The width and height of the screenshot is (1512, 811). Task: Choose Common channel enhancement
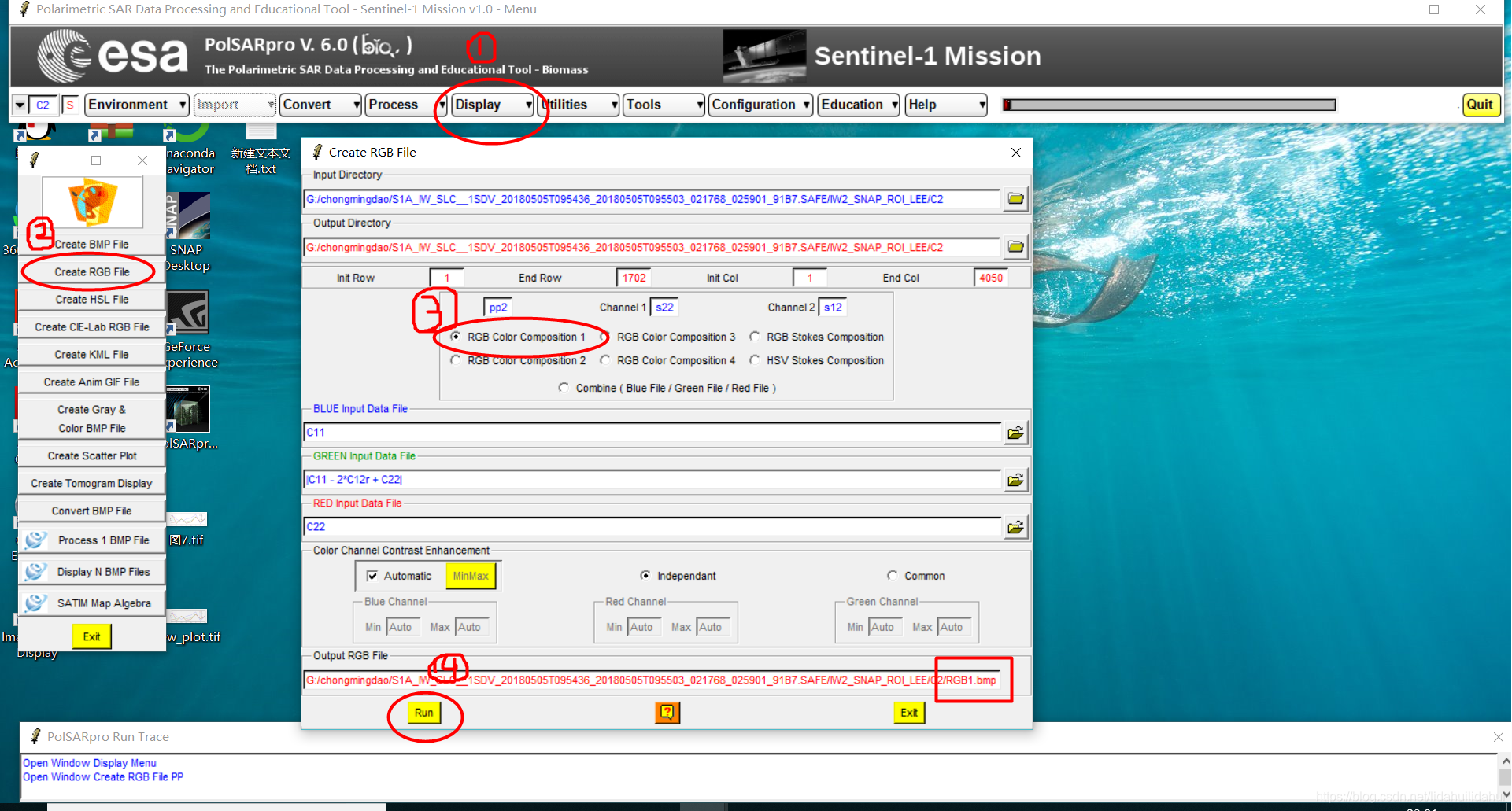point(892,576)
